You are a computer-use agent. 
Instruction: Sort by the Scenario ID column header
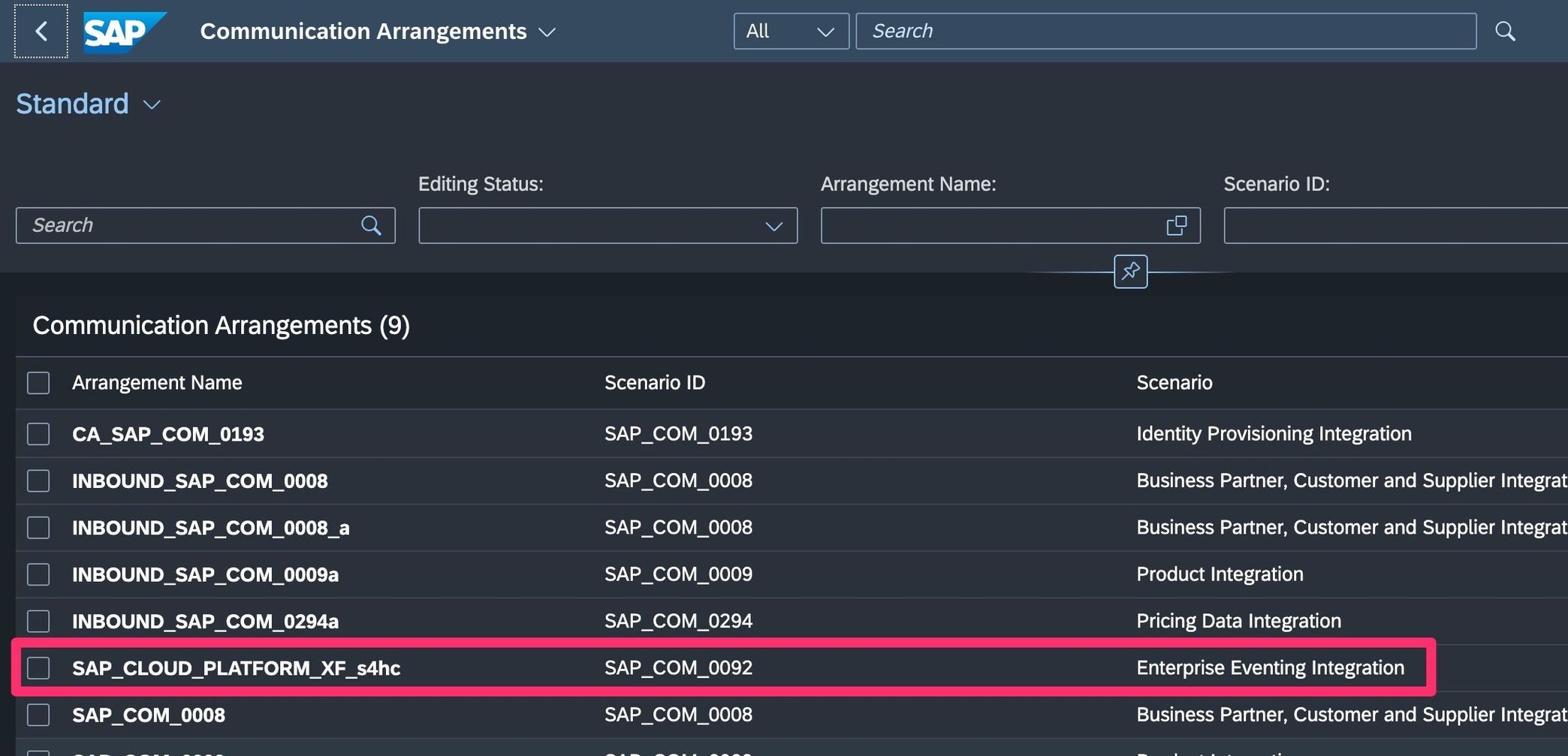(654, 383)
